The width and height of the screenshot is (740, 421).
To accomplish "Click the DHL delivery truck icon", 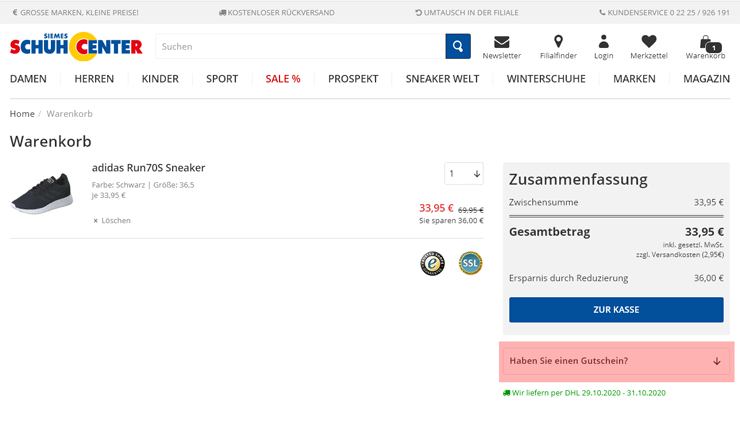I will coord(506,393).
